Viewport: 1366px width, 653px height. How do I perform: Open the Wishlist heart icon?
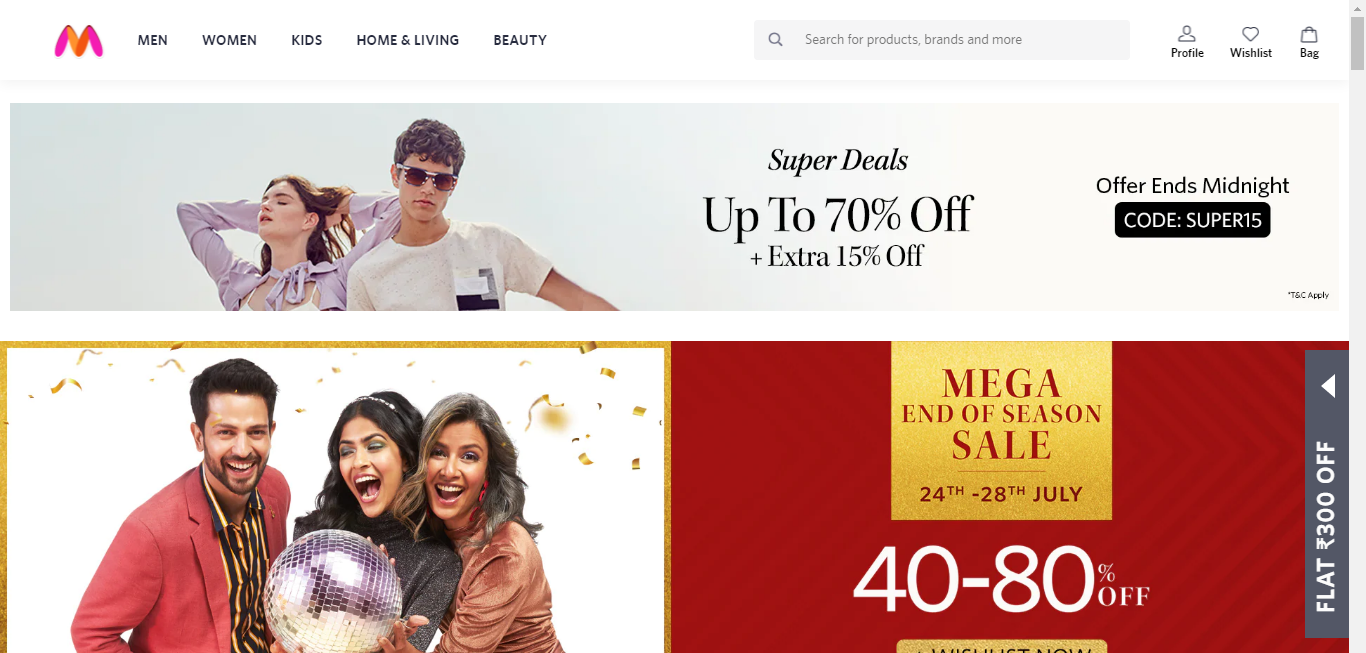(1251, 34)
